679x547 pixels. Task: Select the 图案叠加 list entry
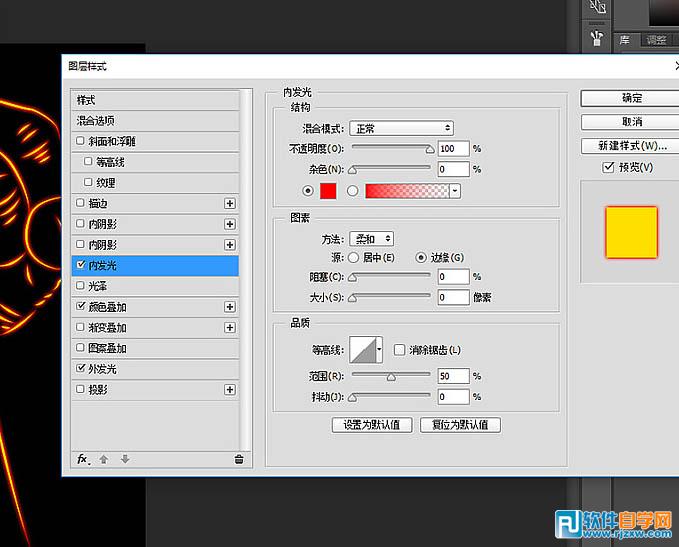(155, 348)
